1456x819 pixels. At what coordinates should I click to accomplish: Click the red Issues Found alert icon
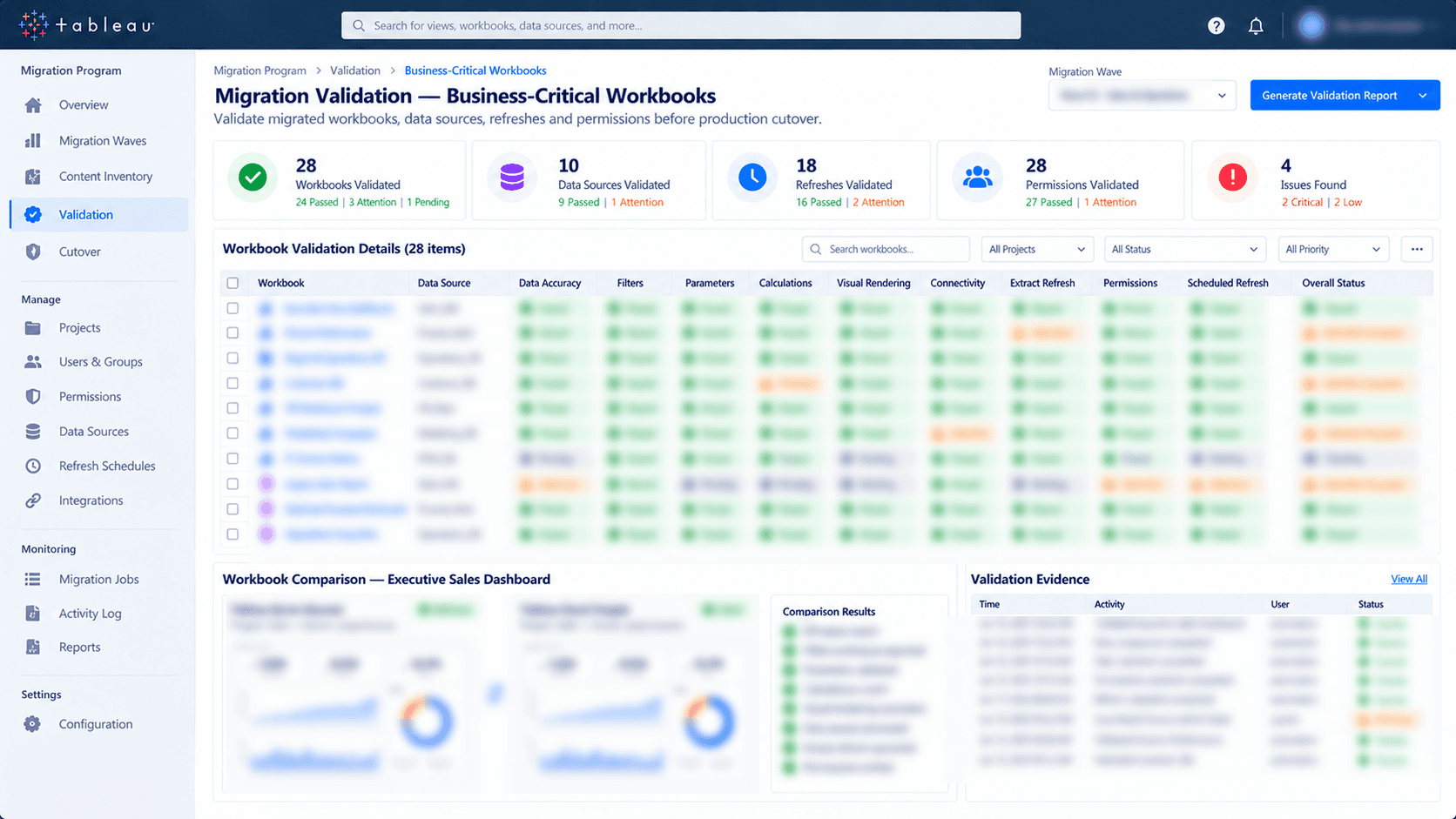click(1232, 178)
